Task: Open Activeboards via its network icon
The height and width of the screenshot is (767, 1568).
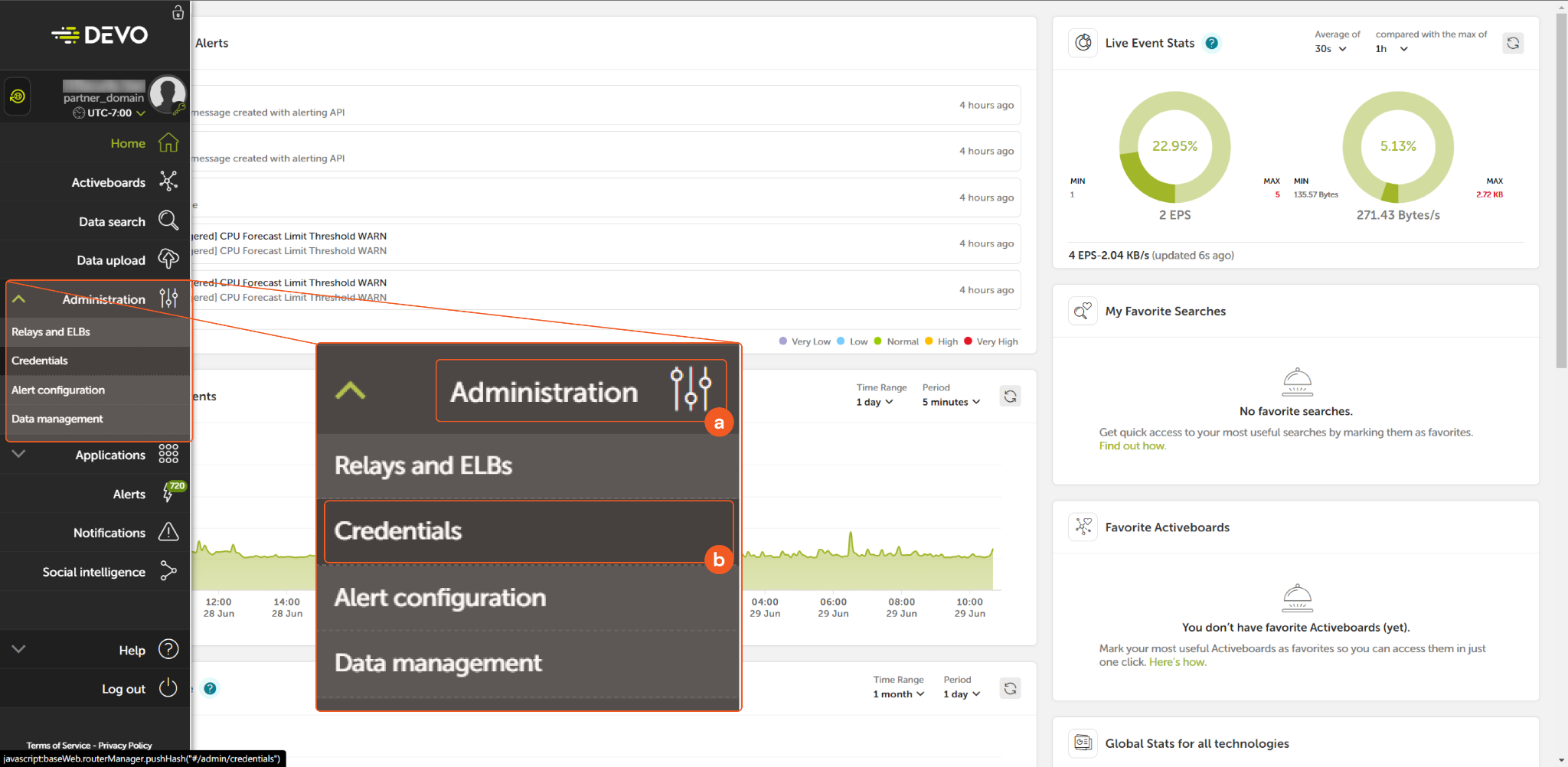Action: tap(168, 181)
